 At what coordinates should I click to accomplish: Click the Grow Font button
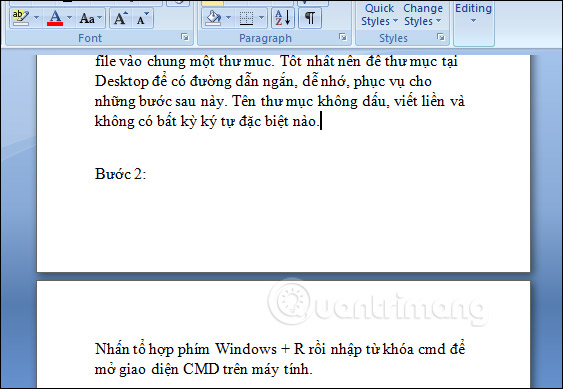(x=120, y=18)
